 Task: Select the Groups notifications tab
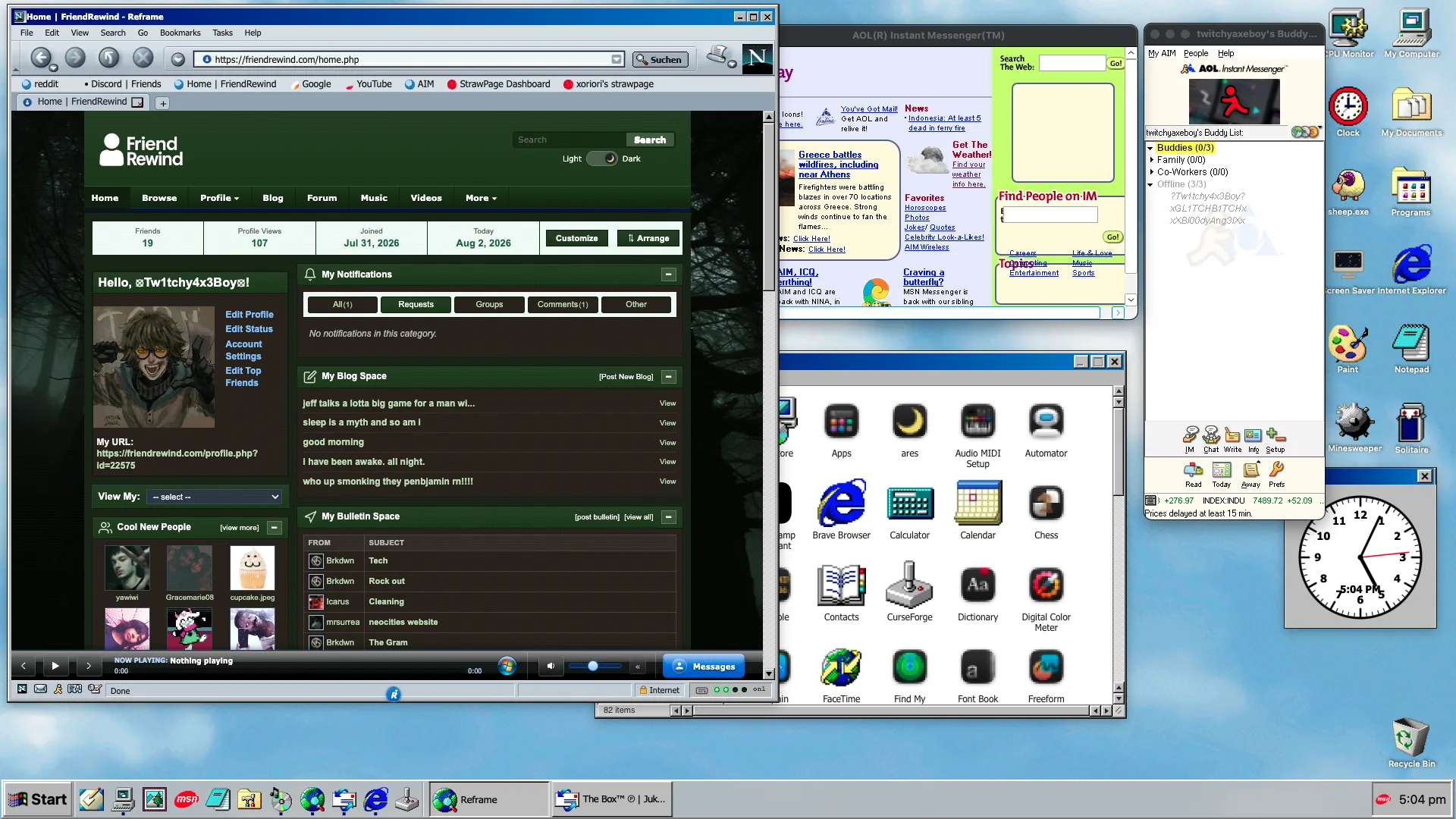pyautogui.click(x=489, y=304)
